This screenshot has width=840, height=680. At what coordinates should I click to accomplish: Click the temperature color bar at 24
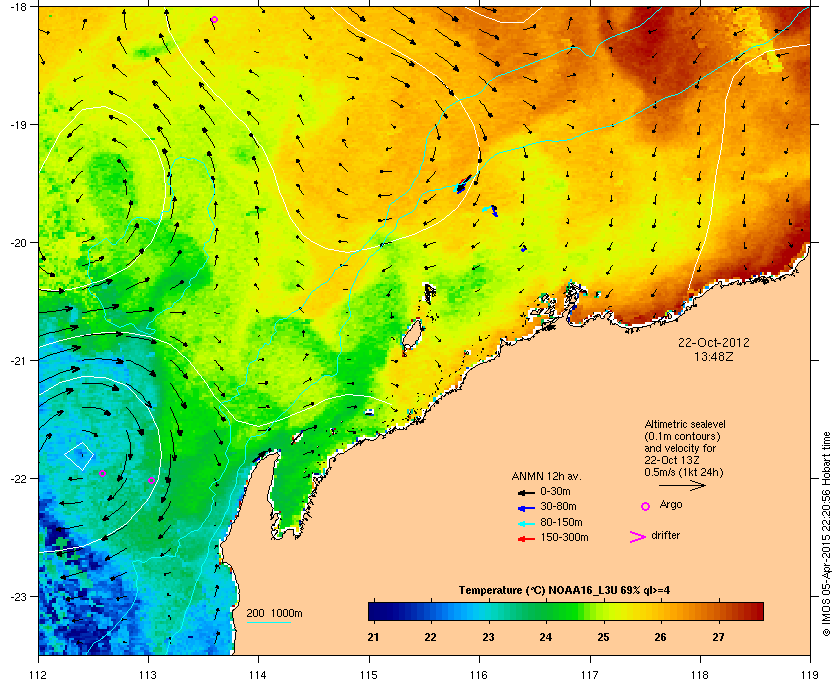545,611
